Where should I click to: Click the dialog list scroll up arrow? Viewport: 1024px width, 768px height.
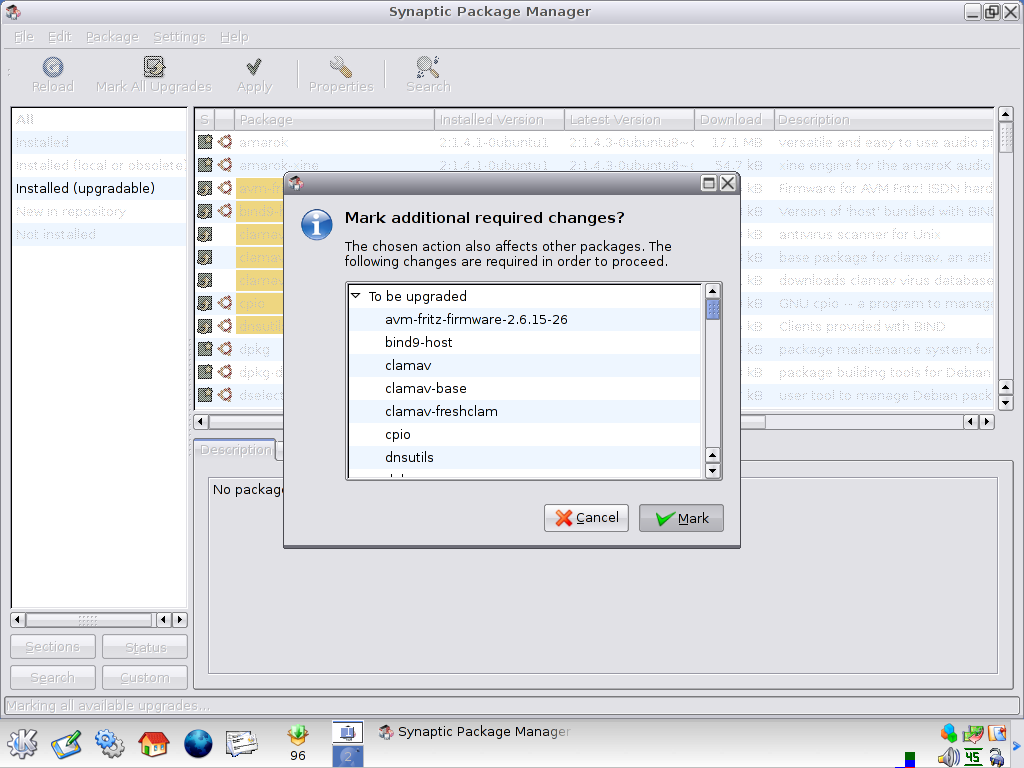point(713,291)
